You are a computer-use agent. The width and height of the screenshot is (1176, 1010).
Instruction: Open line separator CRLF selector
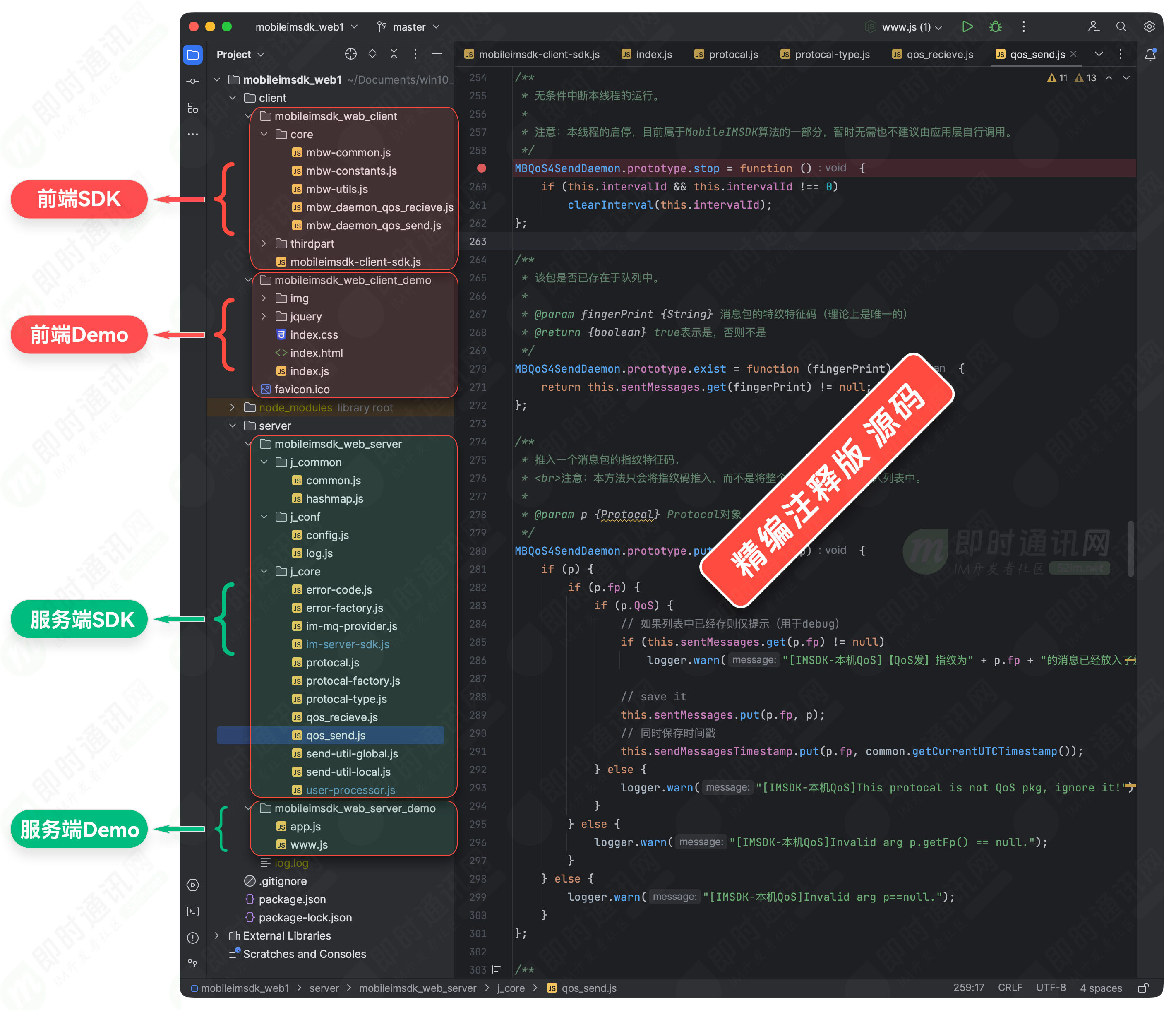(x=1010, y=988)
